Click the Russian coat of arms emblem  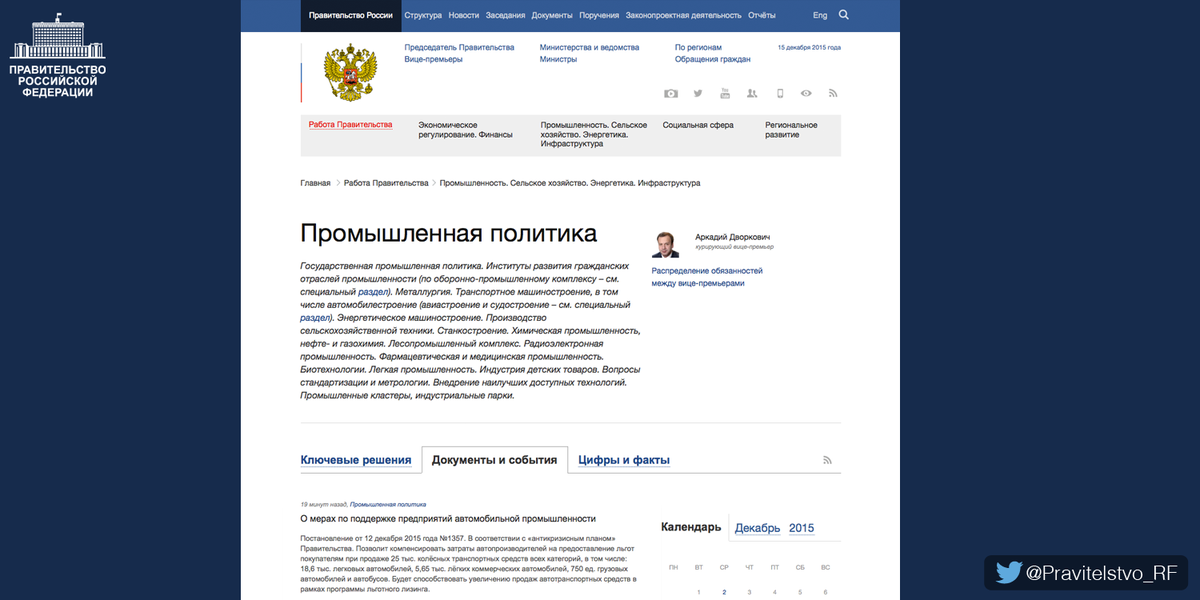coord(350,72)
